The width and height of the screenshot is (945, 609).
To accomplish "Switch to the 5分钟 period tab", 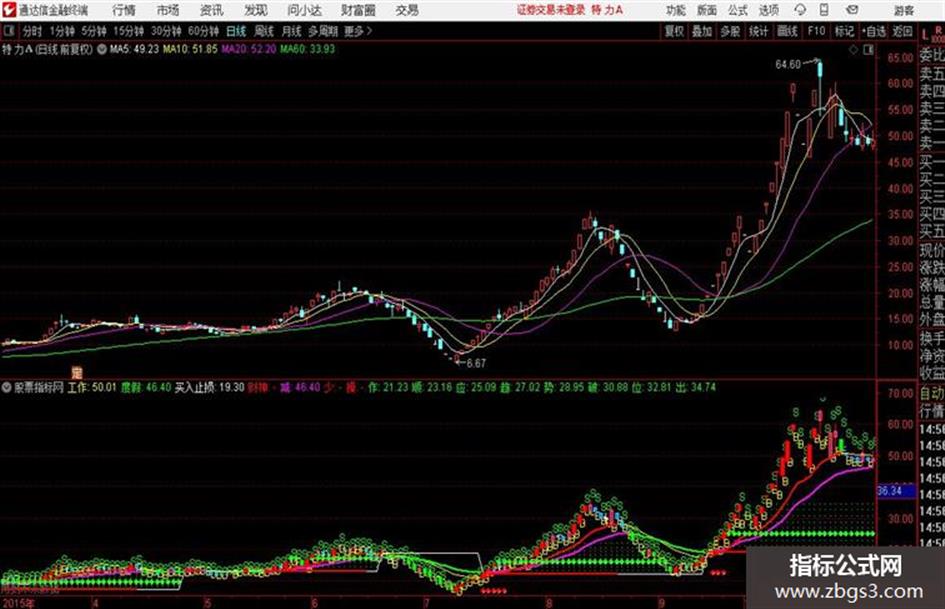I will 94,31.
